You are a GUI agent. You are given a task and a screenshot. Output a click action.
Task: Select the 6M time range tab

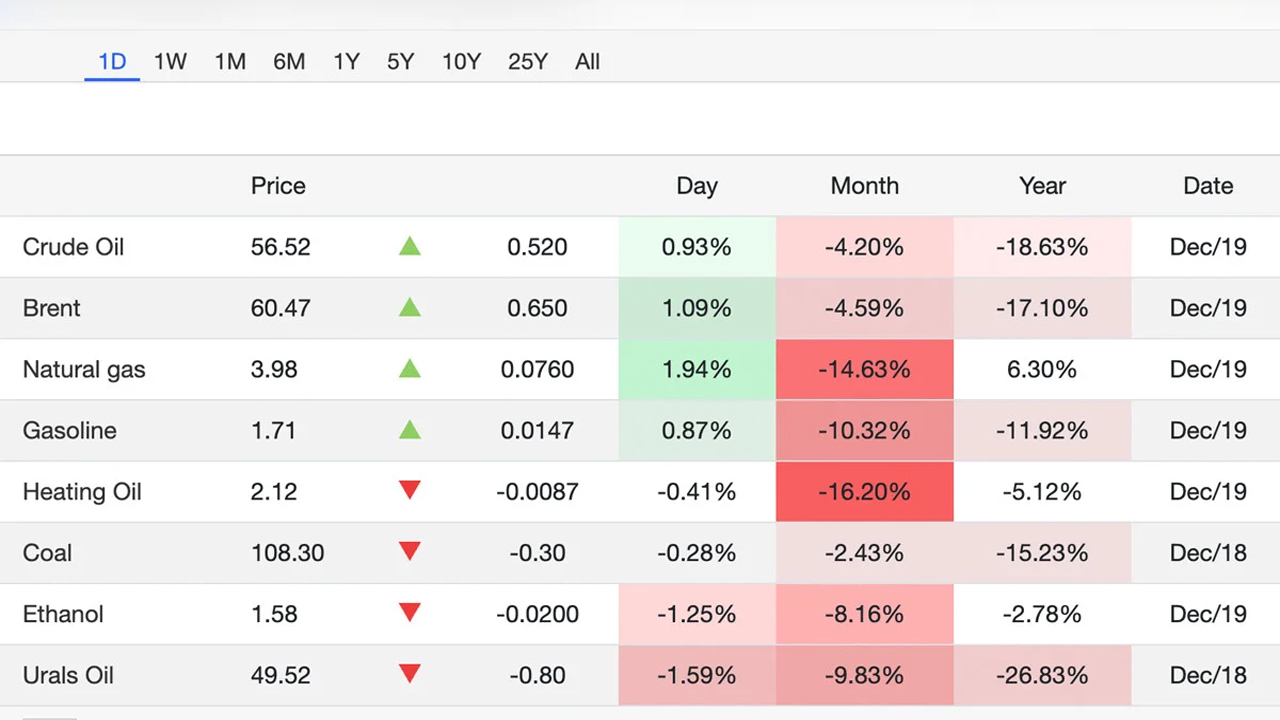289,62
